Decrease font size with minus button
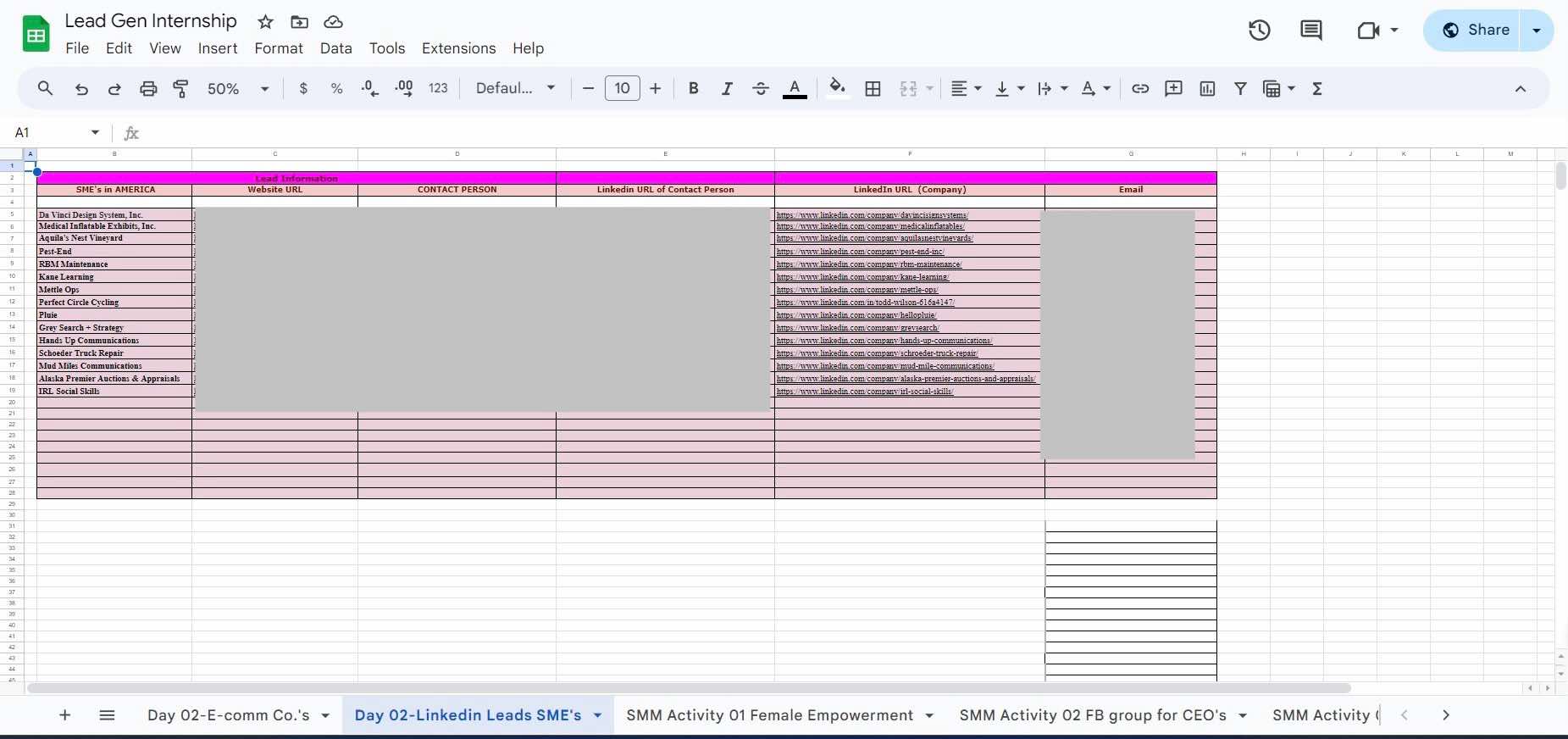The image size is (1568, 739). coord(588,88)
